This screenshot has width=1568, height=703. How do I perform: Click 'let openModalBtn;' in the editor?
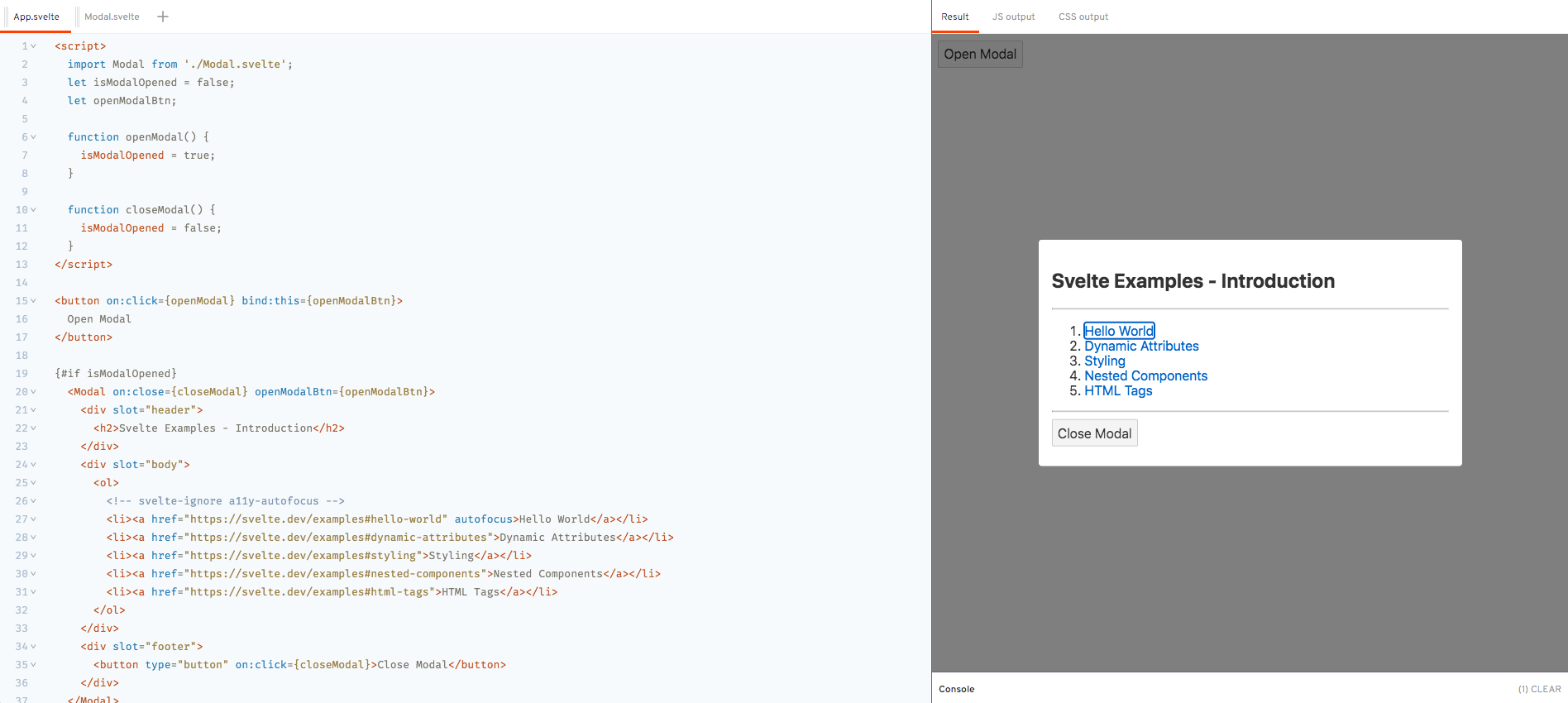122,101
